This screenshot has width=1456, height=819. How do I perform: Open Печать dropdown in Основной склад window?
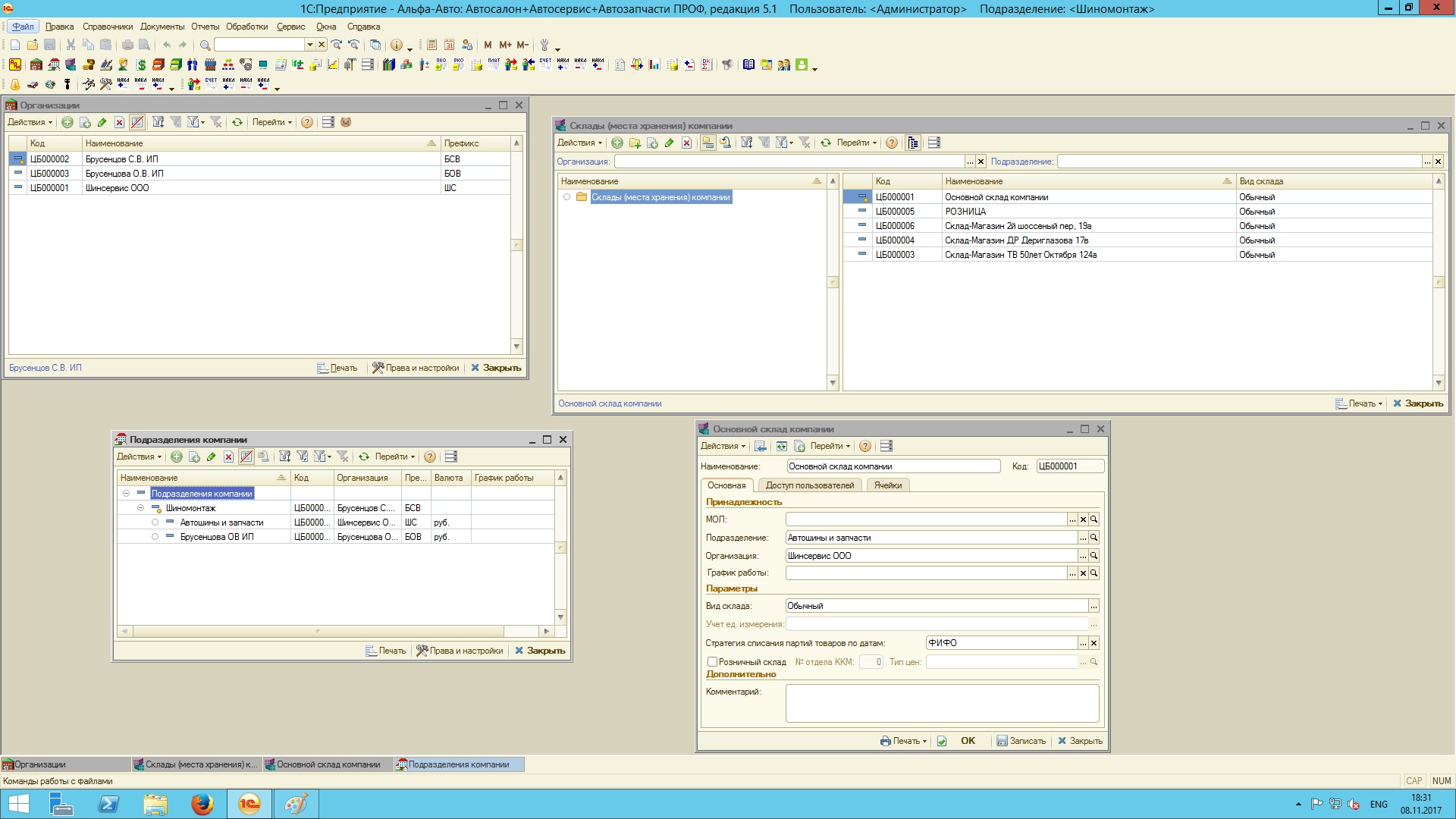pyautogui.click(x=904, y=741)
